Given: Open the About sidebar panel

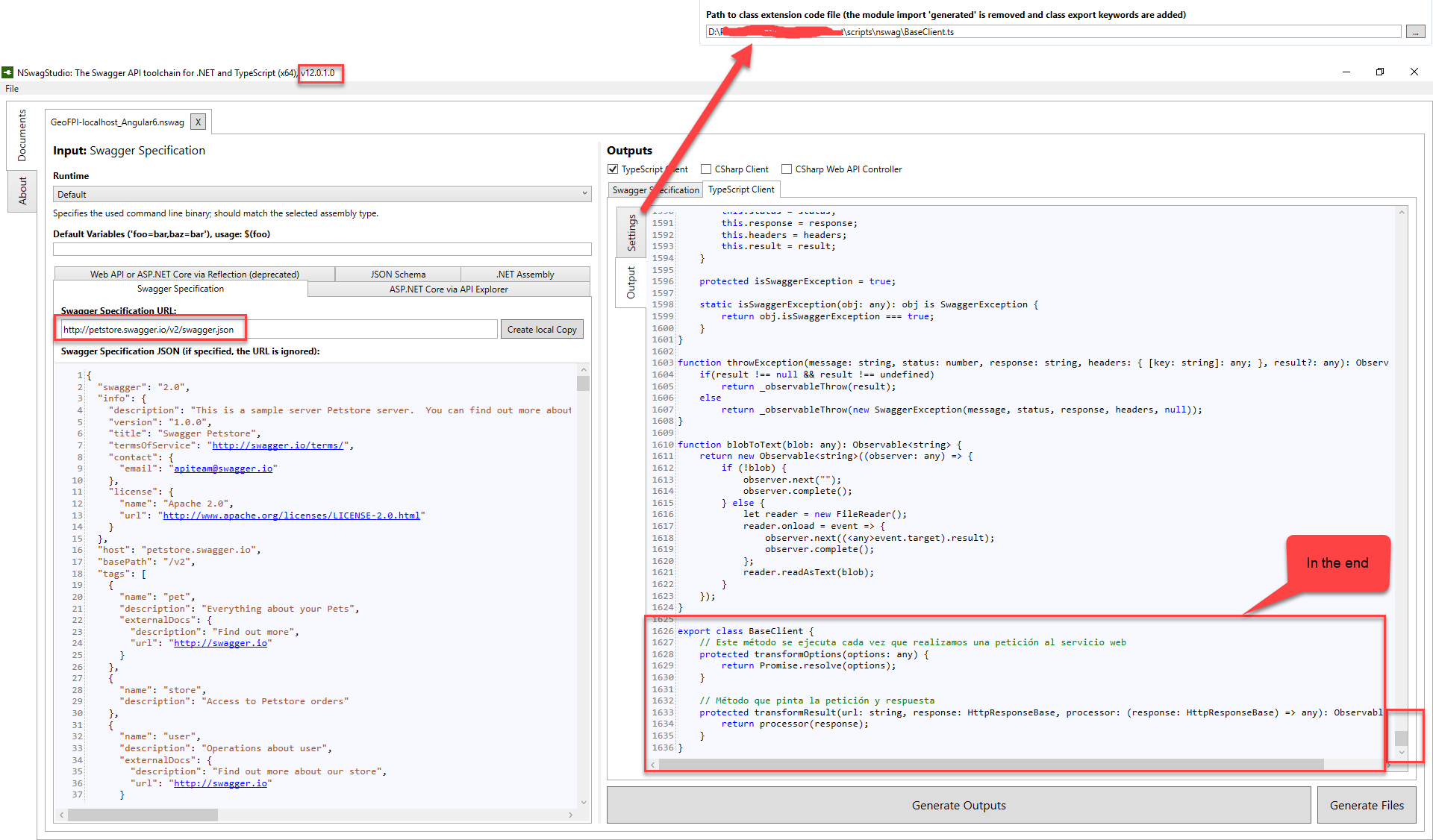Looking at the screenshot, I should click(x=22, y=191).
